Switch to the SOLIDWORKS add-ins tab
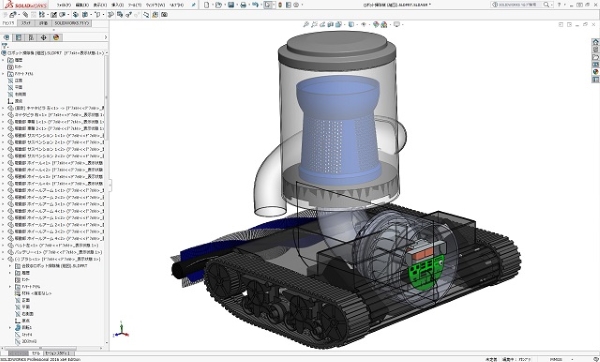The image size is (600, 362). pos(72,23)
